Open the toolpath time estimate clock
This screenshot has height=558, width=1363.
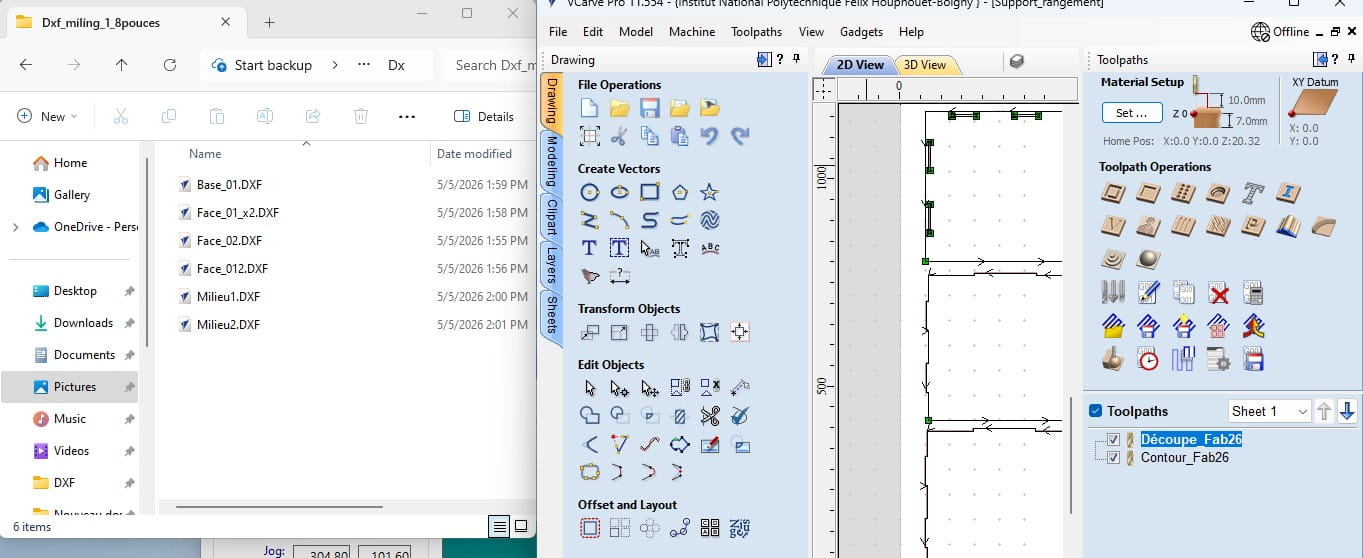(1148, 359)
